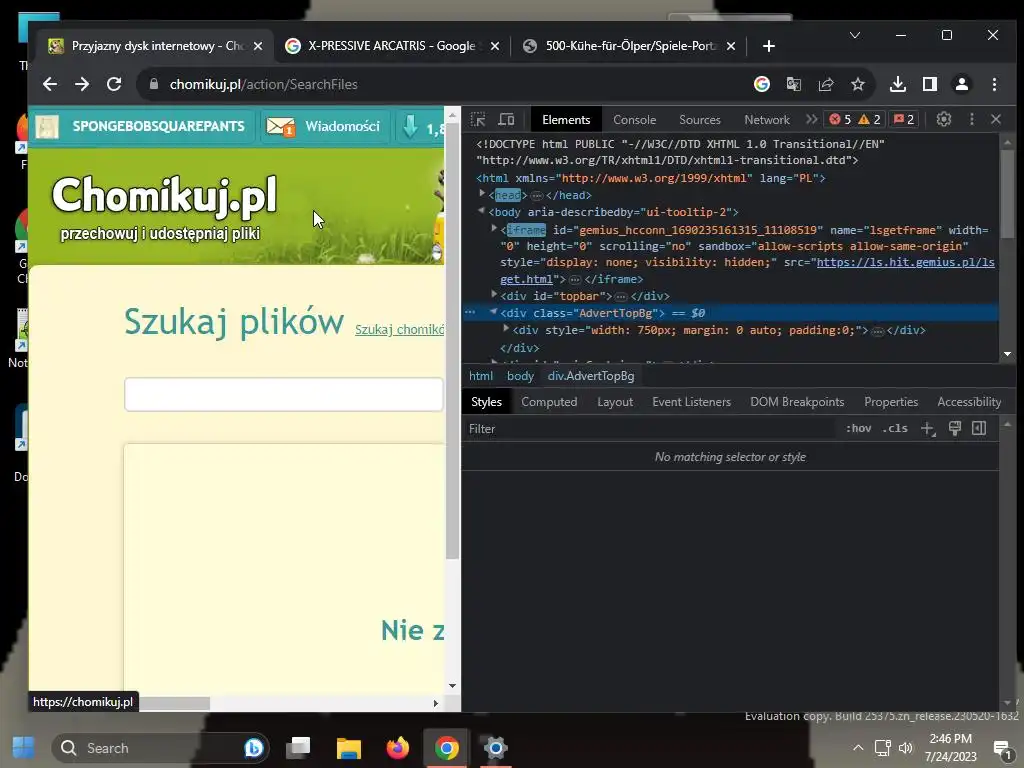Image resolution: width=1024 pixels, height=768 pixels.
Task: Open Wiadomości messages
Action: [x=324, y=126]
